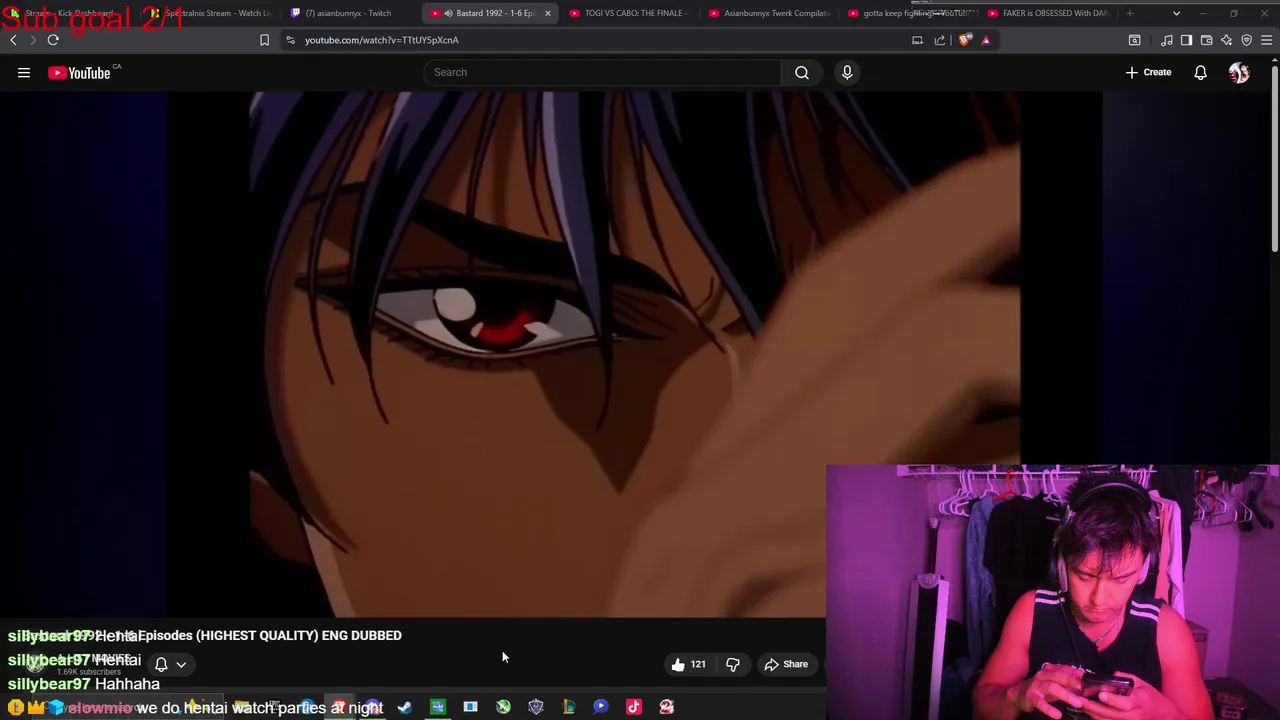Go forward using browser forward arrow
1280x720 pixels.
[x=32, y=40]
